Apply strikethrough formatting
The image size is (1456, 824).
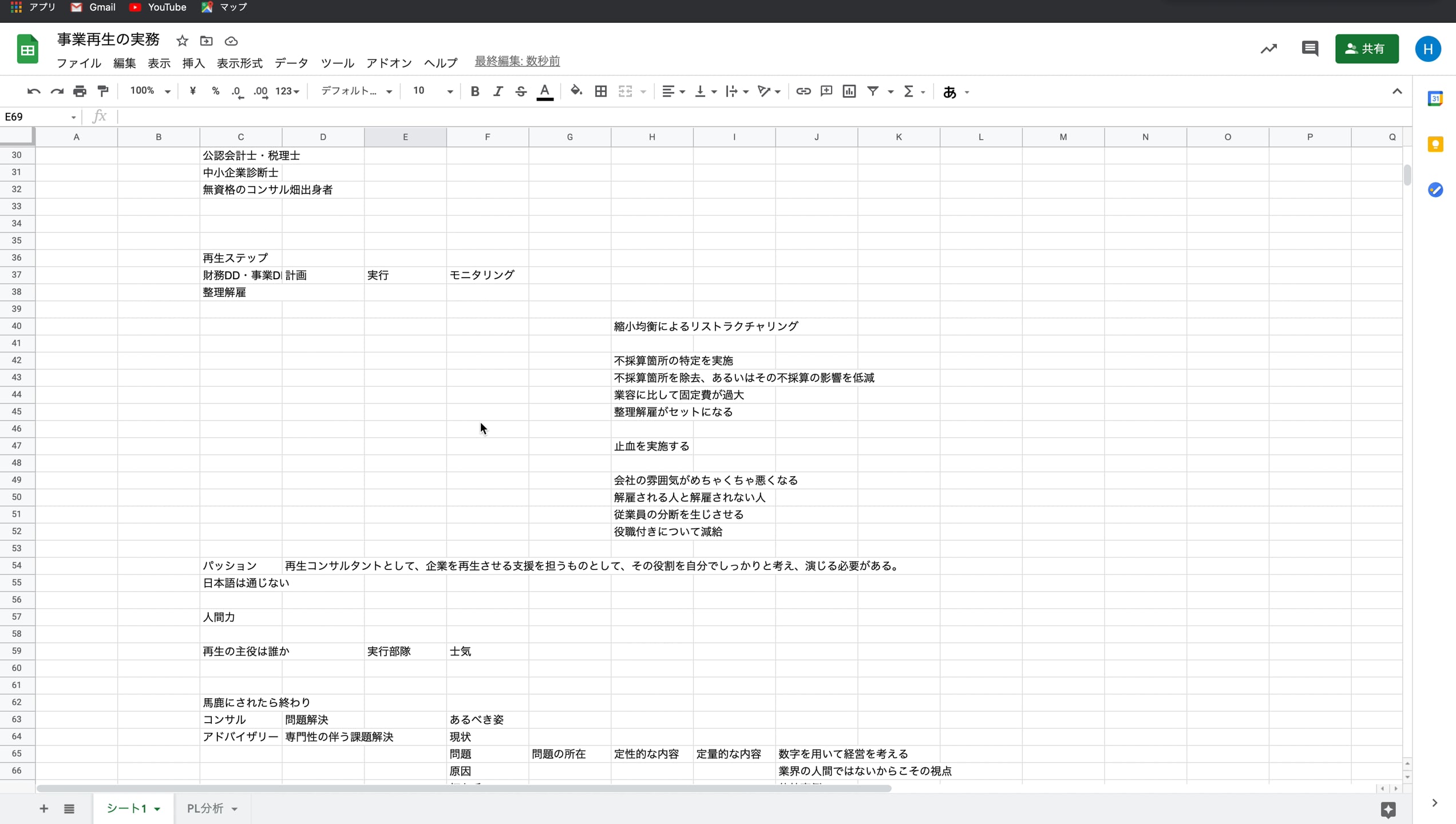click(x=520, y=91)
